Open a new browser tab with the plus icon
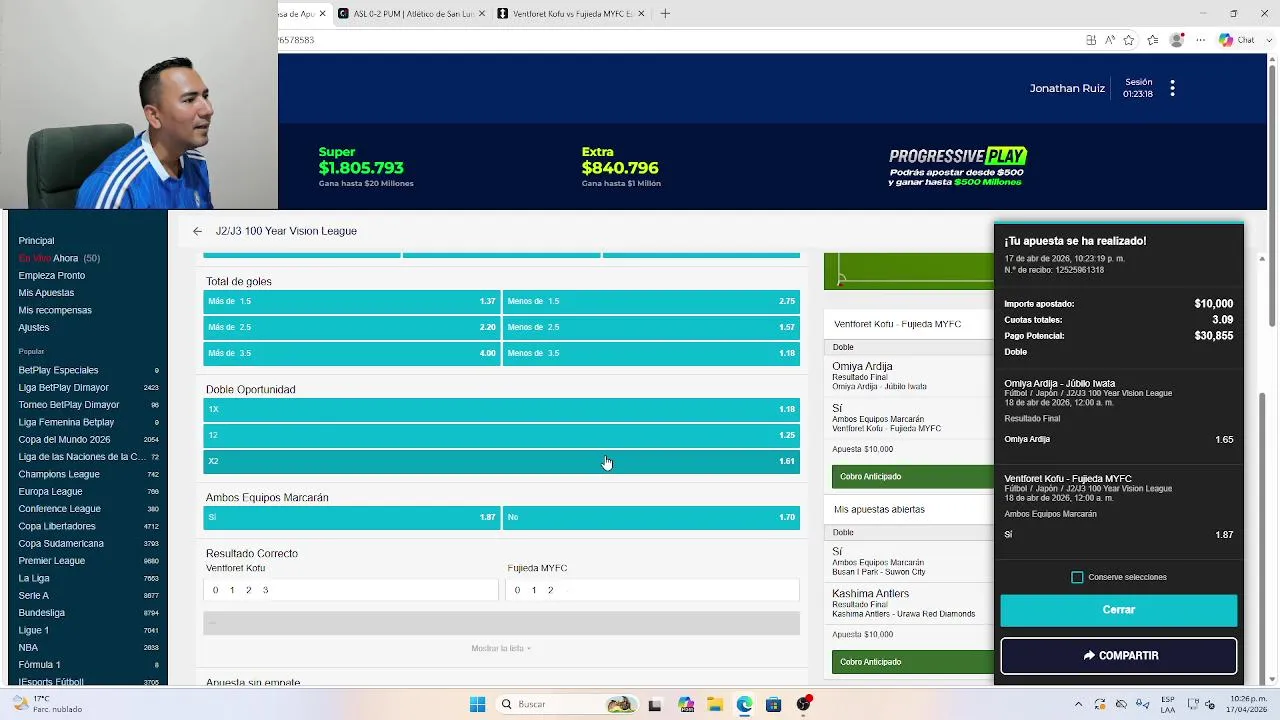 click(665, 13)
